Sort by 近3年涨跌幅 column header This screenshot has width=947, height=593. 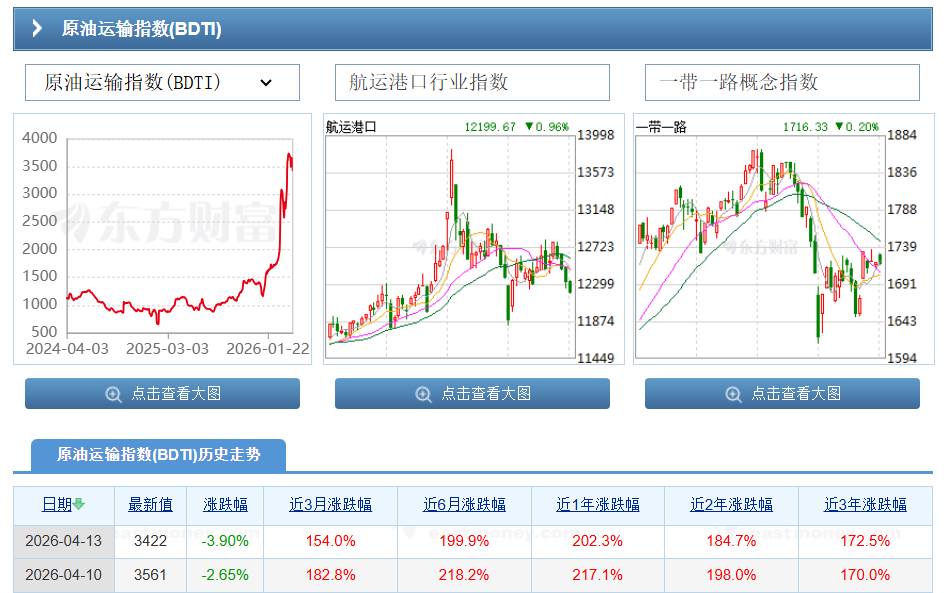click(x=865, y=504)
